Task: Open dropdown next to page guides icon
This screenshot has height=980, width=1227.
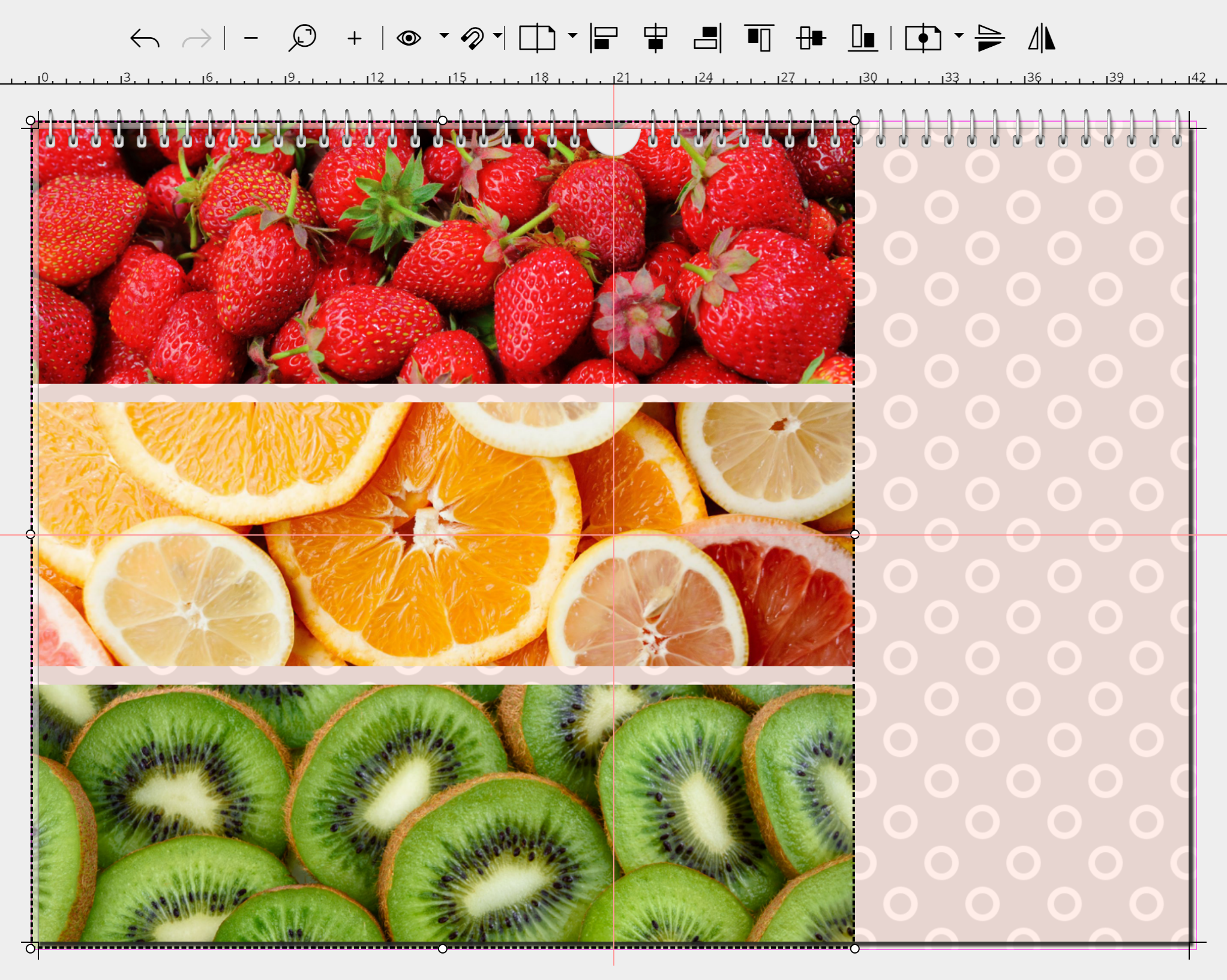Action: [x=572, y=36]
